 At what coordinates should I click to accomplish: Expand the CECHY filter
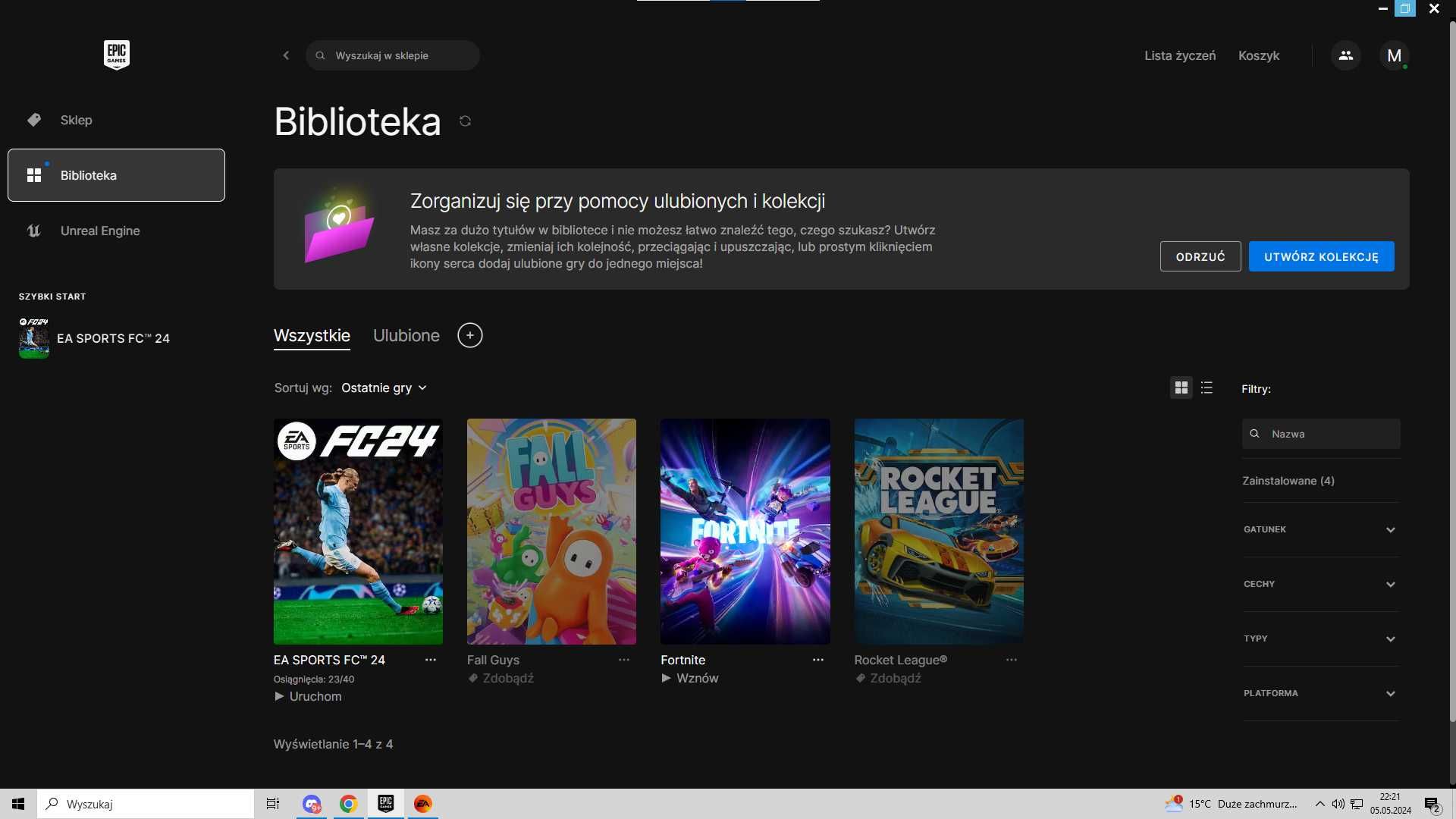tap(1320, 584)
